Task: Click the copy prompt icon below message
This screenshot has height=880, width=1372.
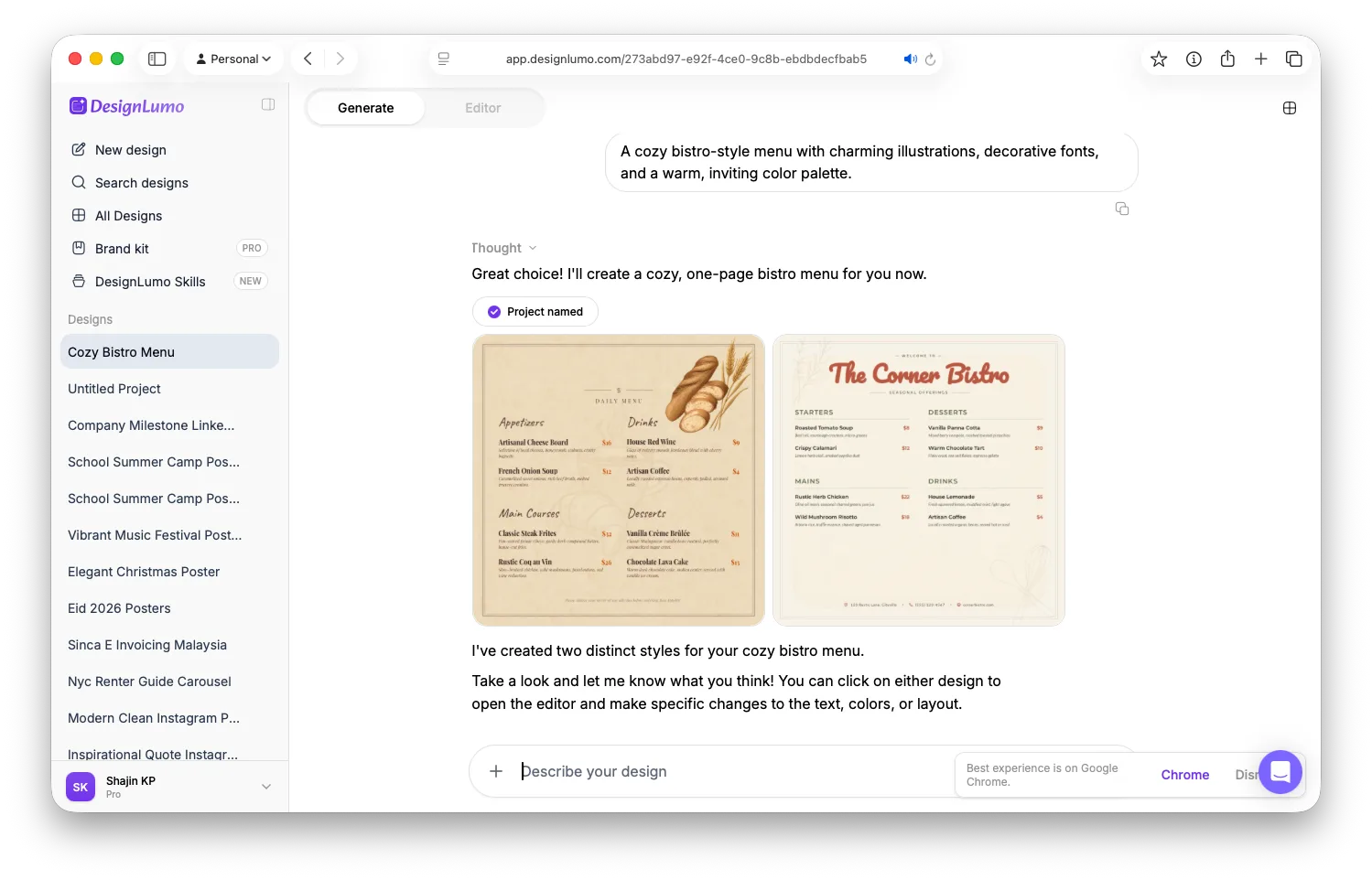Action: [1122, 209]
